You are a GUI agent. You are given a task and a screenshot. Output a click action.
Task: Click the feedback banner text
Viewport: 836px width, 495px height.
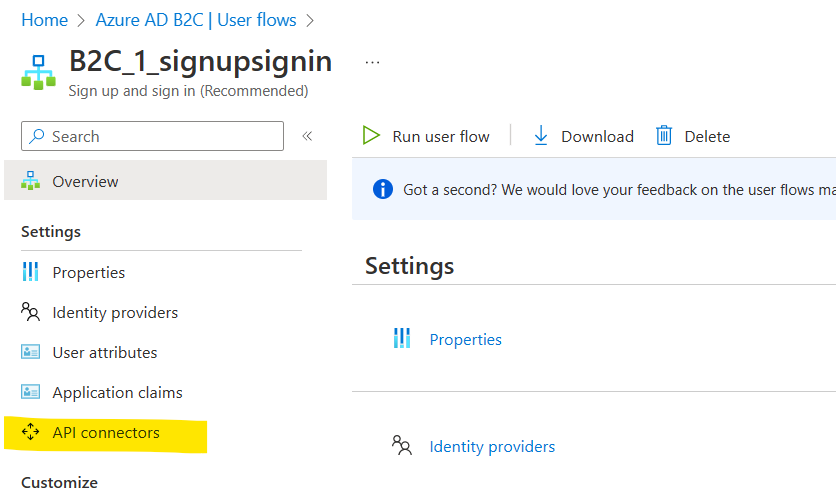click(x=619, y=190)
